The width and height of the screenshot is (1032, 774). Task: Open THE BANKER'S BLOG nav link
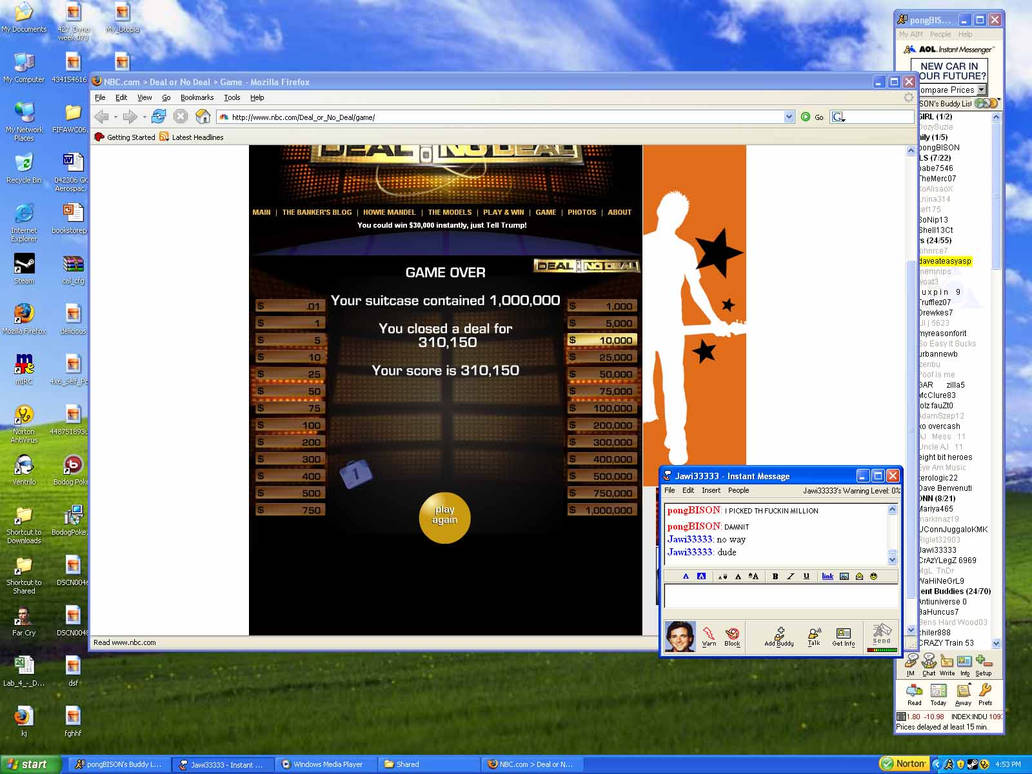pyautogui.click(x=317, y=213)
